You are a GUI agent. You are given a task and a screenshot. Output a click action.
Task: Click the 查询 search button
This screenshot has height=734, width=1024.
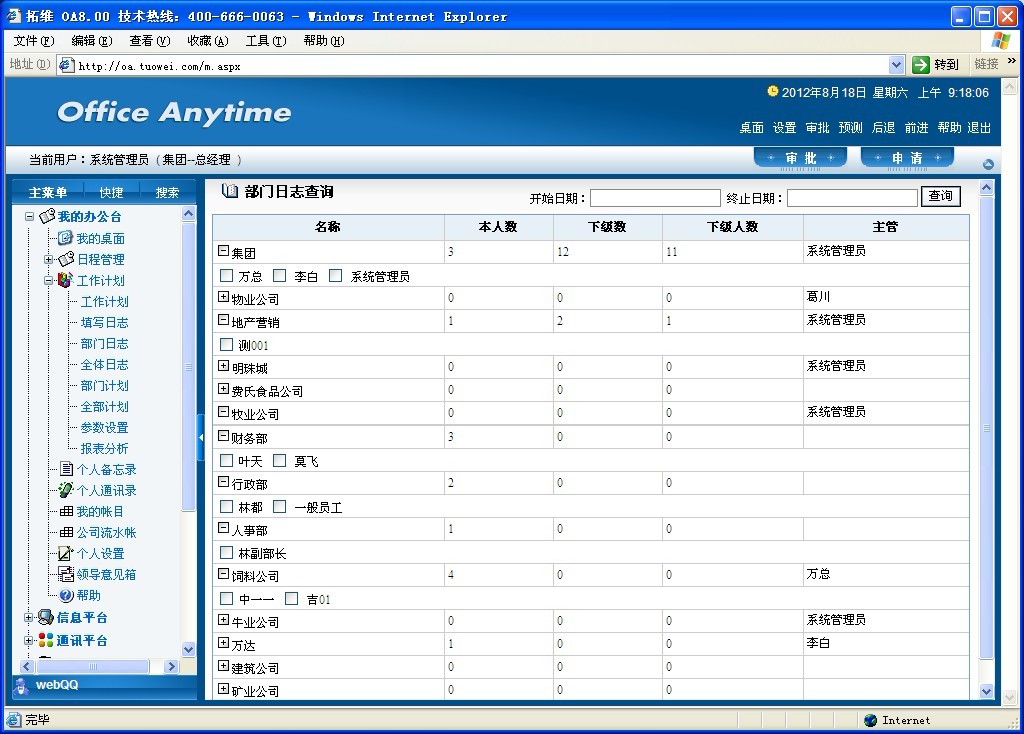940,196
